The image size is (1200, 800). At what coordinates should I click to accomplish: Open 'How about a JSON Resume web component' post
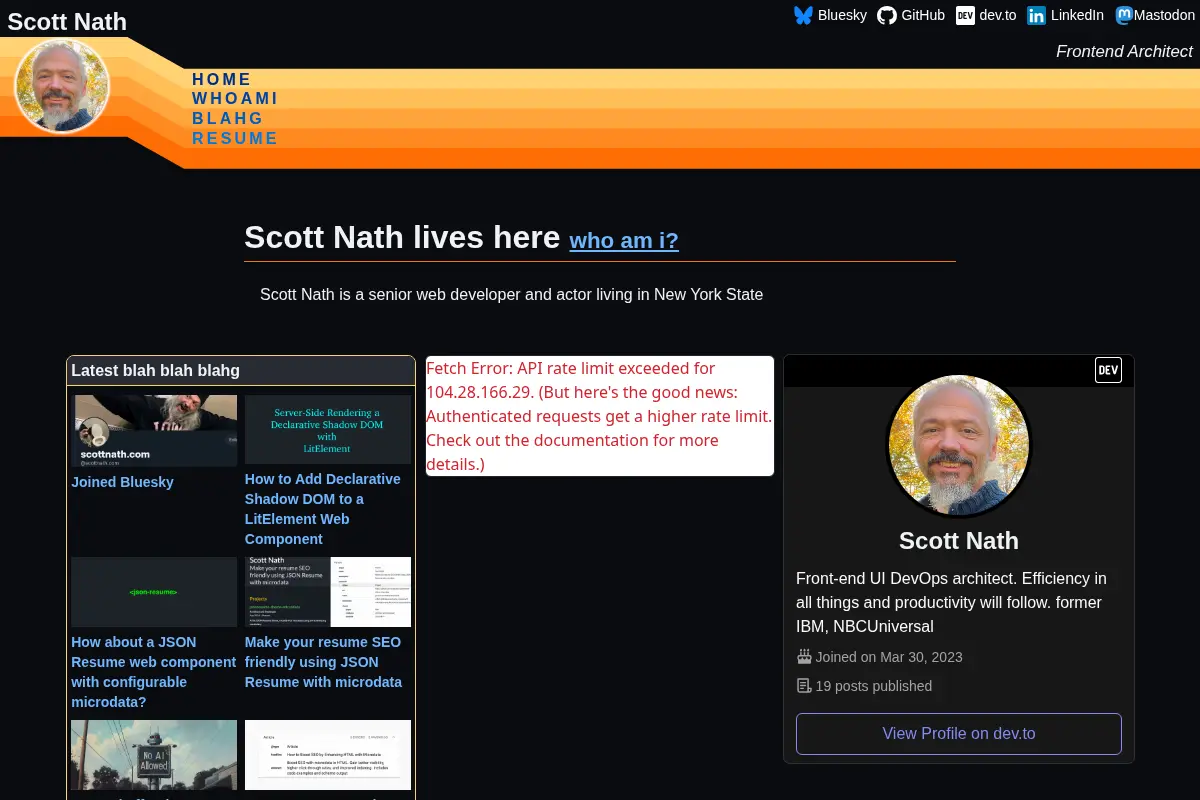pyautogui.click(x=153, y=672)
